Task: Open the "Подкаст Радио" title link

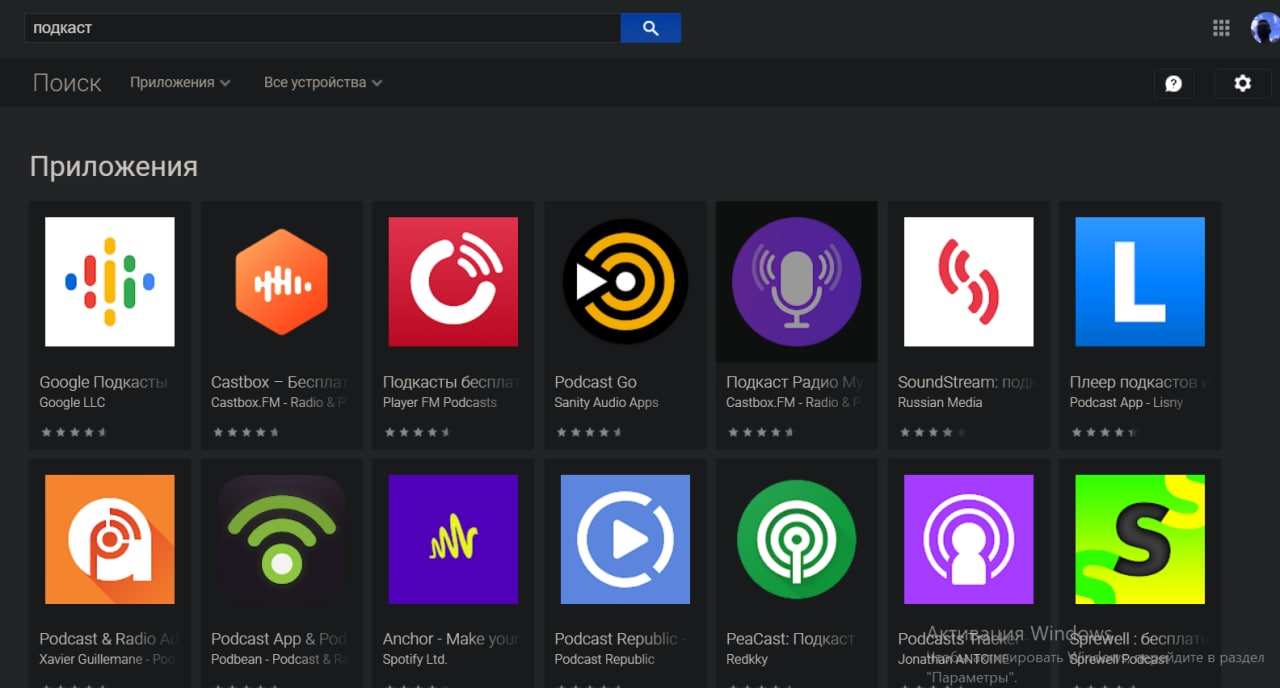Action: [795, 382]
